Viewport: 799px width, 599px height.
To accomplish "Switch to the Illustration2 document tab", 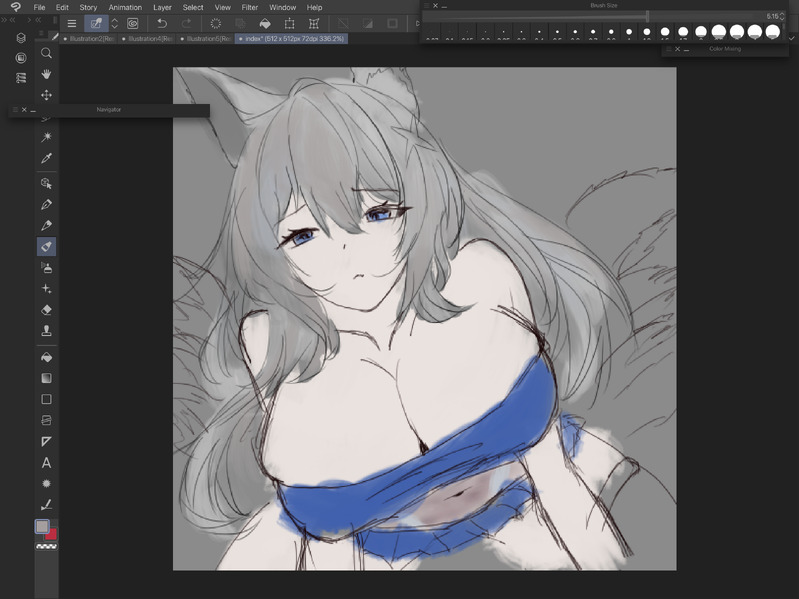I will coord(88,39).
